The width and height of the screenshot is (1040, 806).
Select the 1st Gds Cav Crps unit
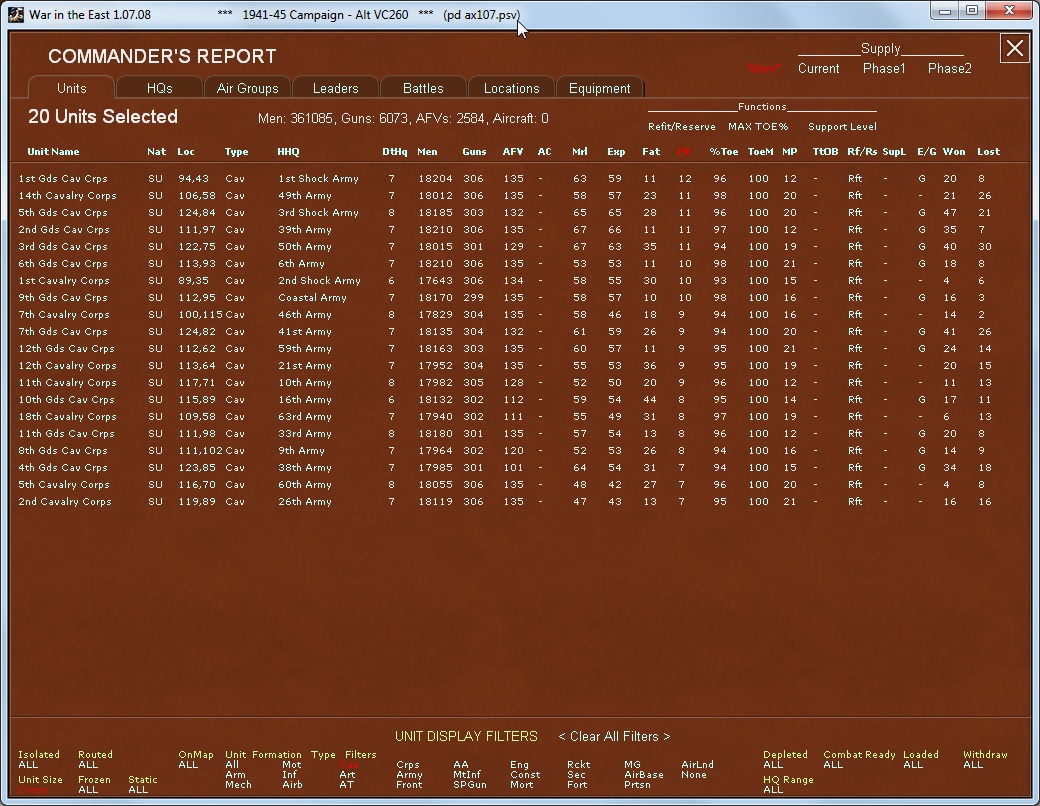62,178
